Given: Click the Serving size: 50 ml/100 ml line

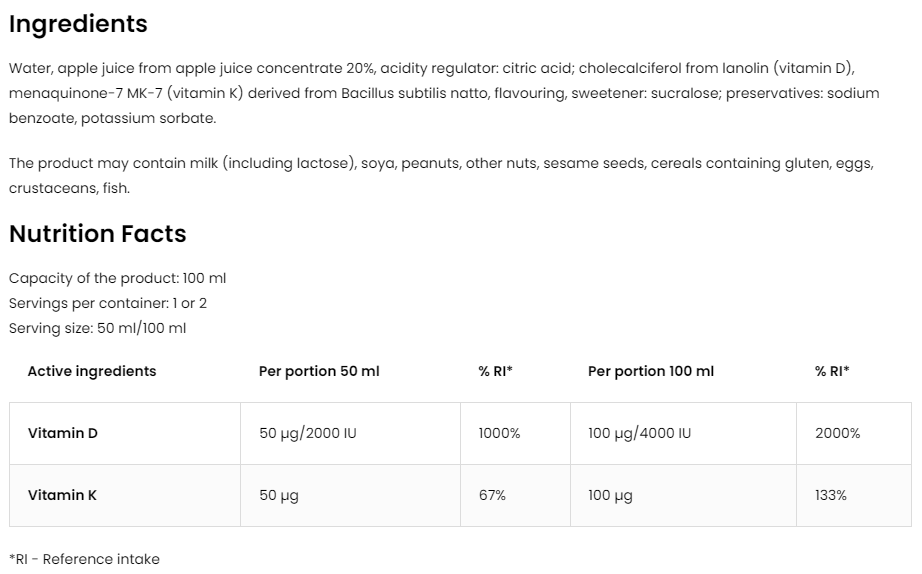Looking at the screenshot, I should coord(97,328).
